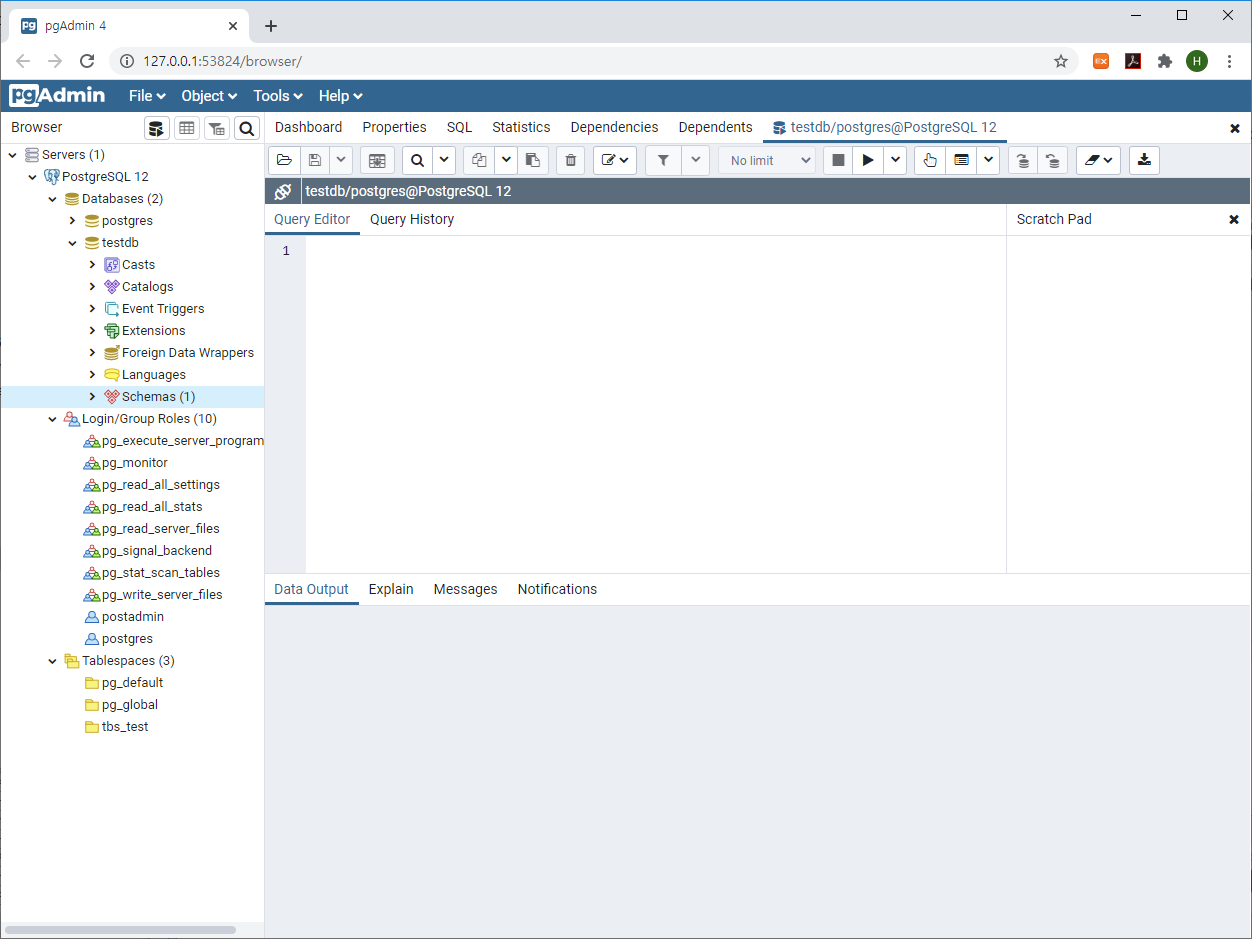The image size is (1252, 939).
Task: Click the Copy rows icon
Action: click(x=479, y=160)
